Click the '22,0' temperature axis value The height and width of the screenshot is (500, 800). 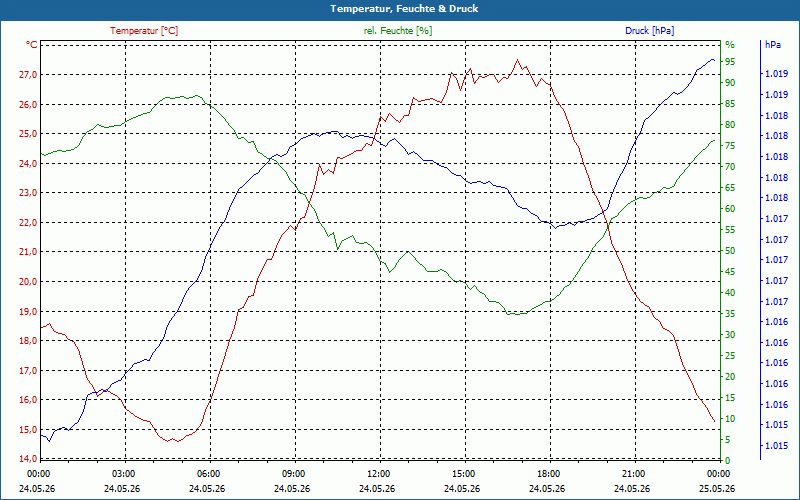[29, 222]
